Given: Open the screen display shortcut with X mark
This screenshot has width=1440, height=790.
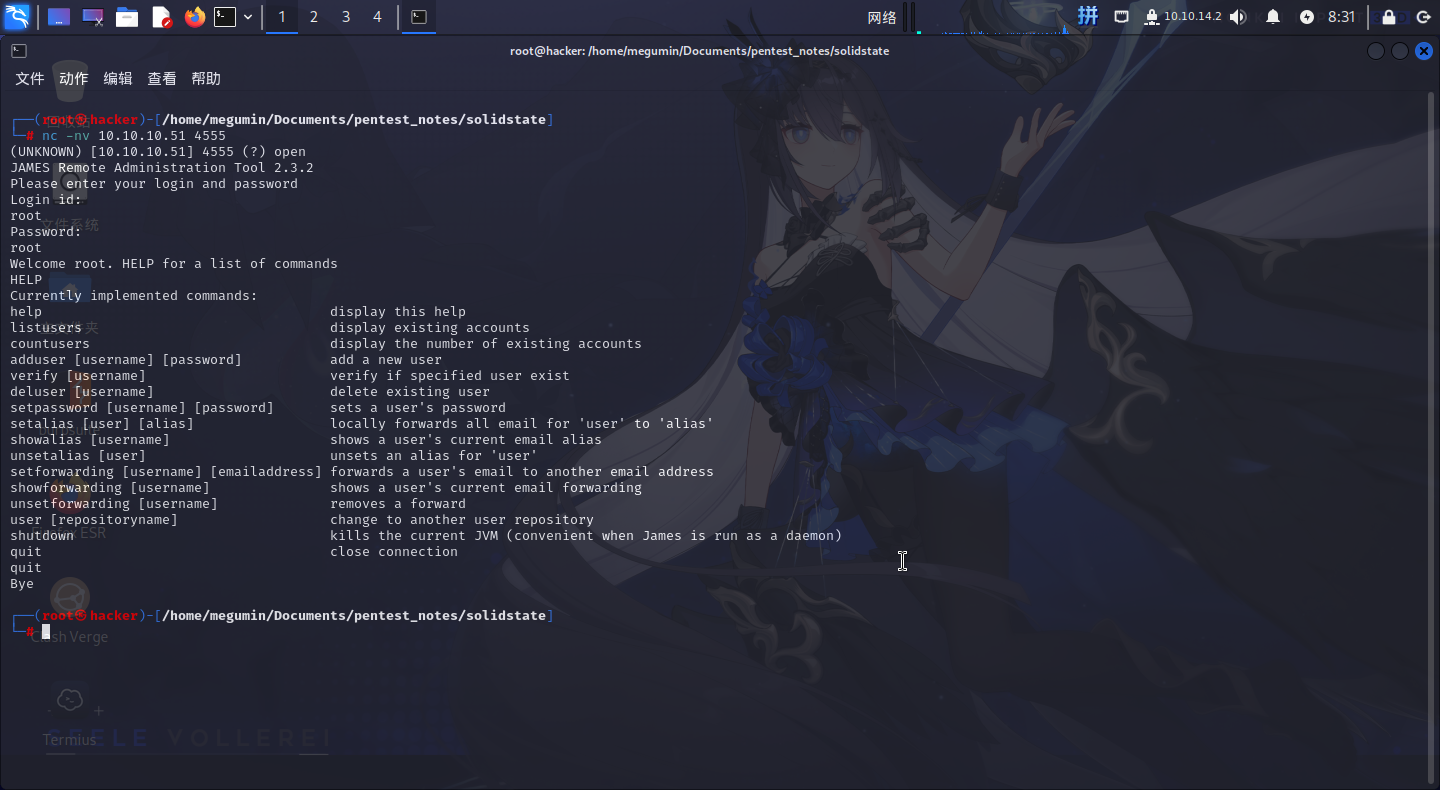Looking at the screenshot, I should [93, 17].
